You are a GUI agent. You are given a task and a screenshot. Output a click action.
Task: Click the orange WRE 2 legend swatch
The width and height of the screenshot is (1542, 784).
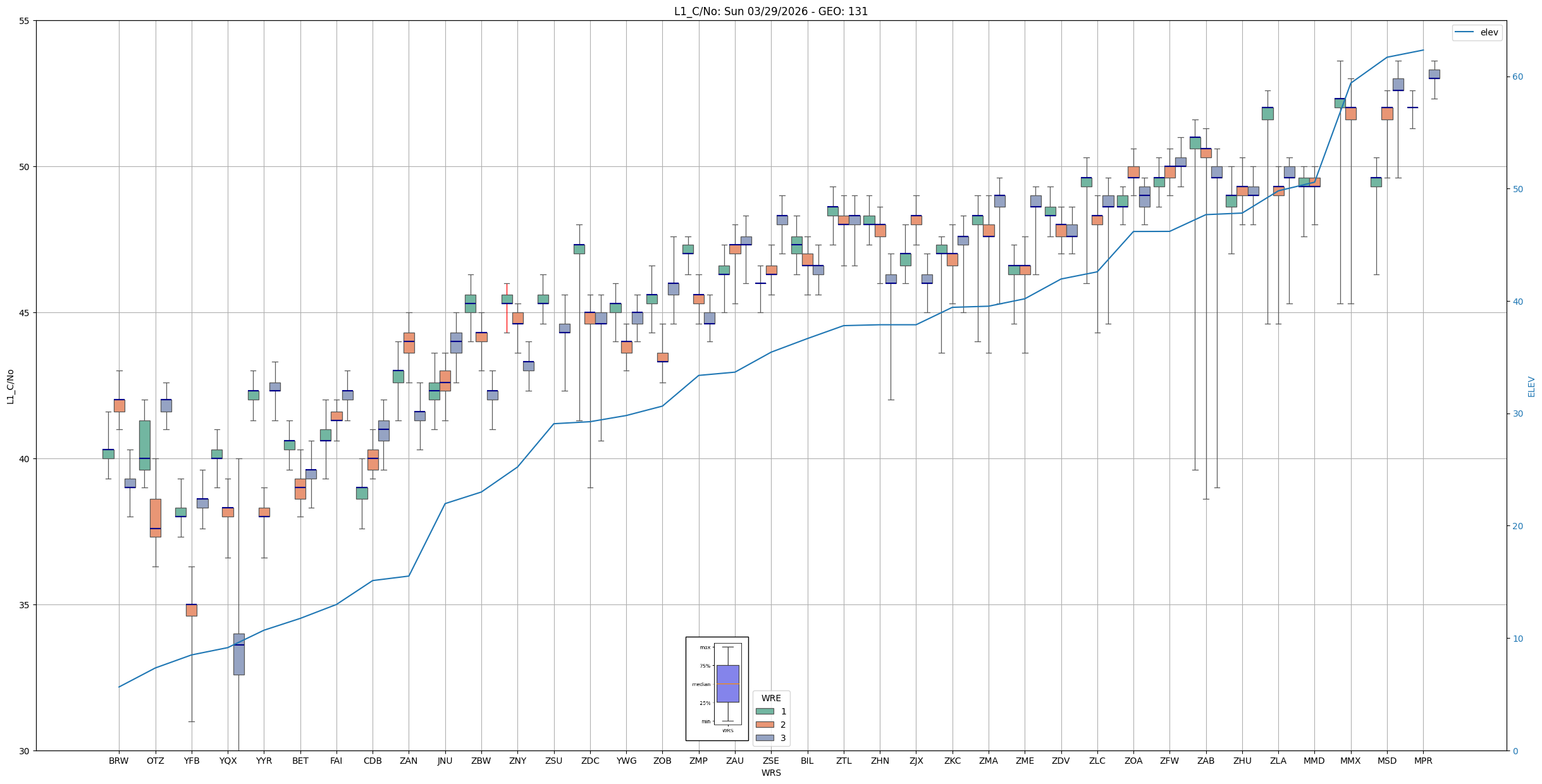(x=765, y=725)
